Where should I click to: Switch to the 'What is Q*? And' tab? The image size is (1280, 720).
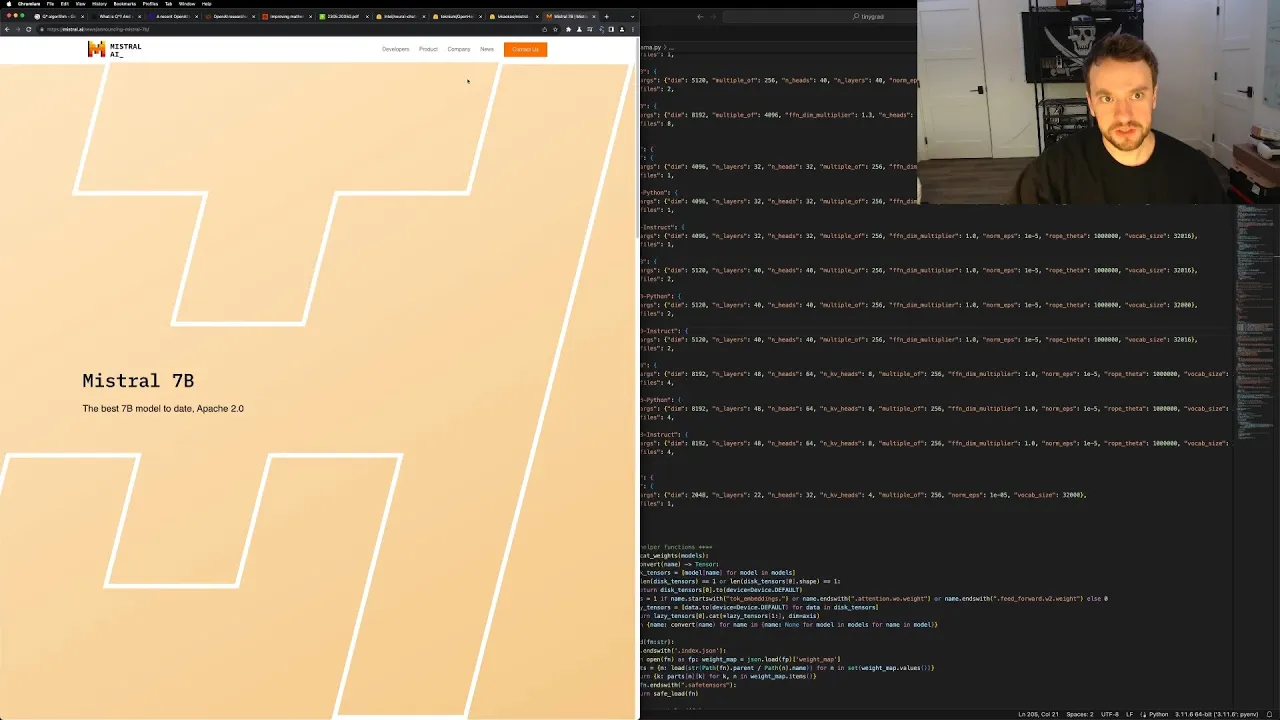point(115,16)
